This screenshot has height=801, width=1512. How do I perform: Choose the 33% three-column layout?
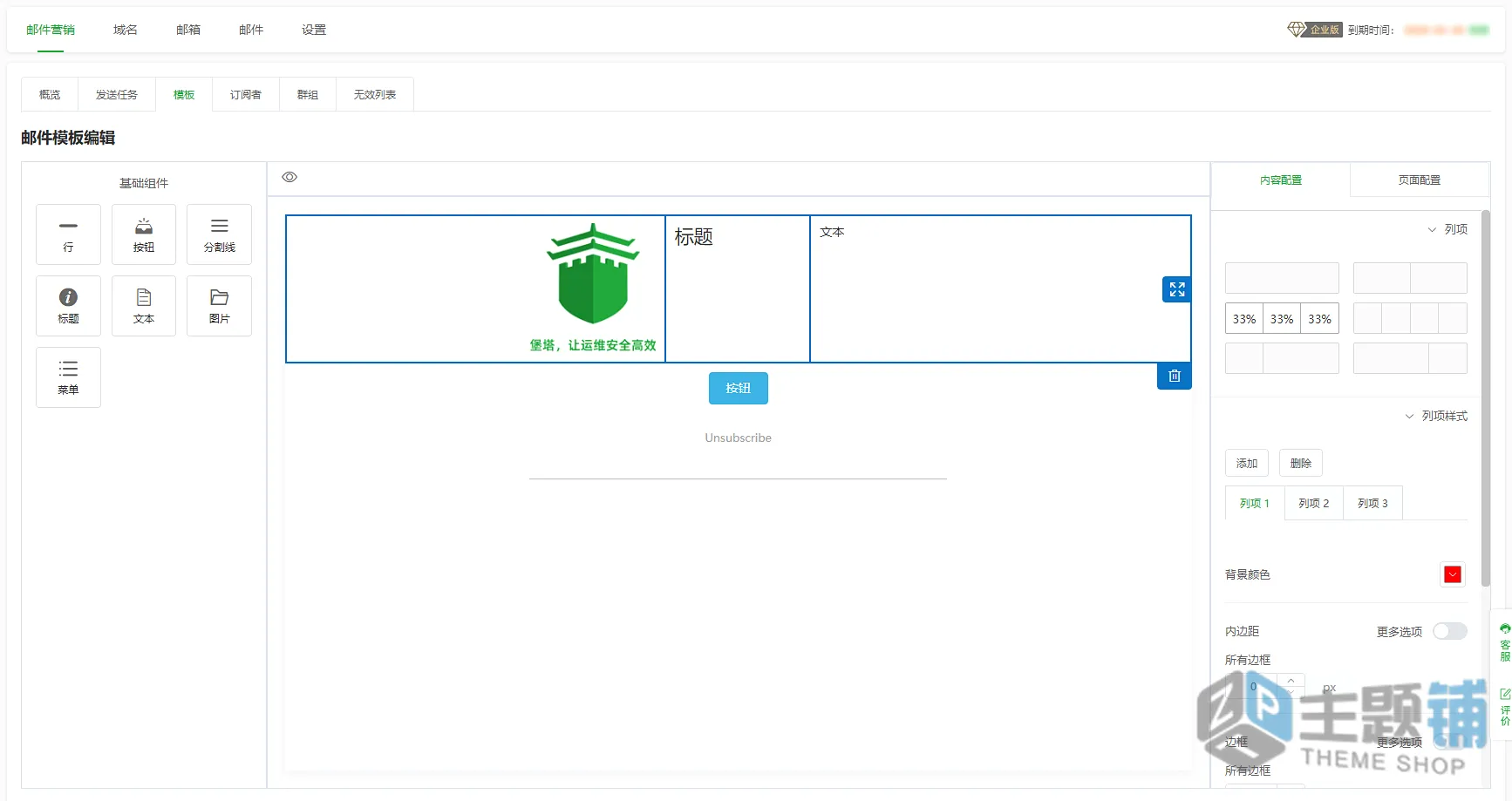(x=1282, y=319)
